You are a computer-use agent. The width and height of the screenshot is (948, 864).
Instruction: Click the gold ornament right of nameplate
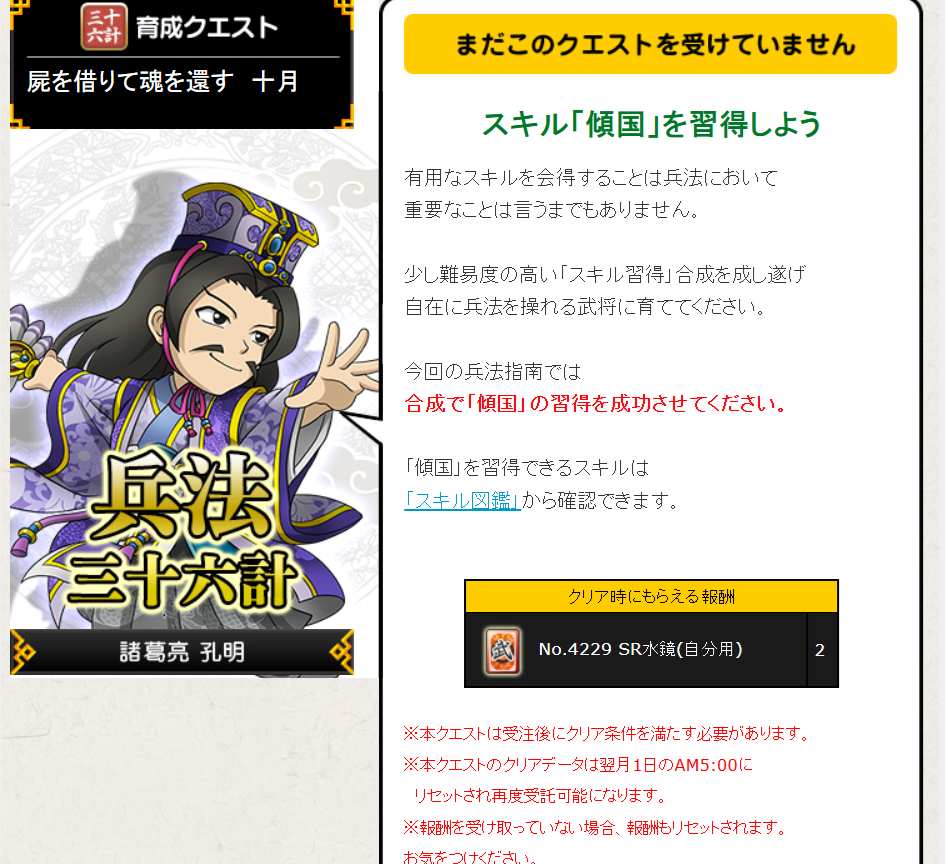(341, 652)
